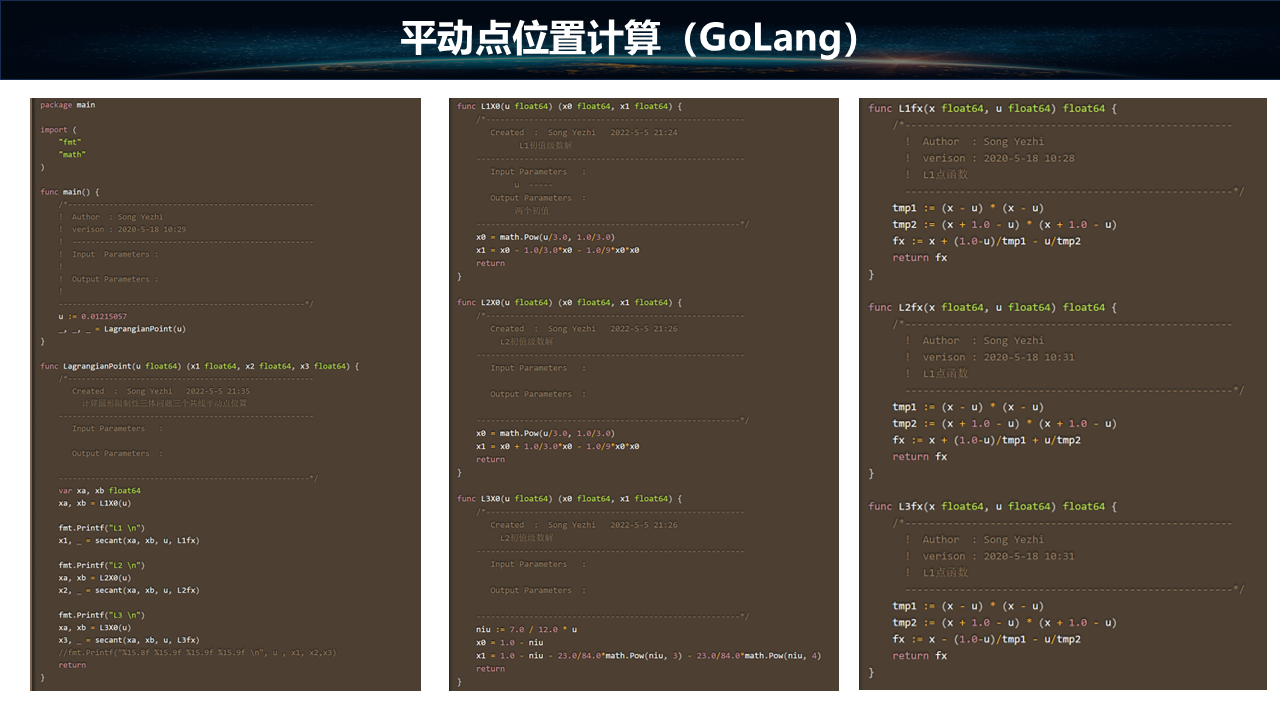Click the 'u := 0.01215057' assignment line
The image size is (1280, 720).
(92, 316)
